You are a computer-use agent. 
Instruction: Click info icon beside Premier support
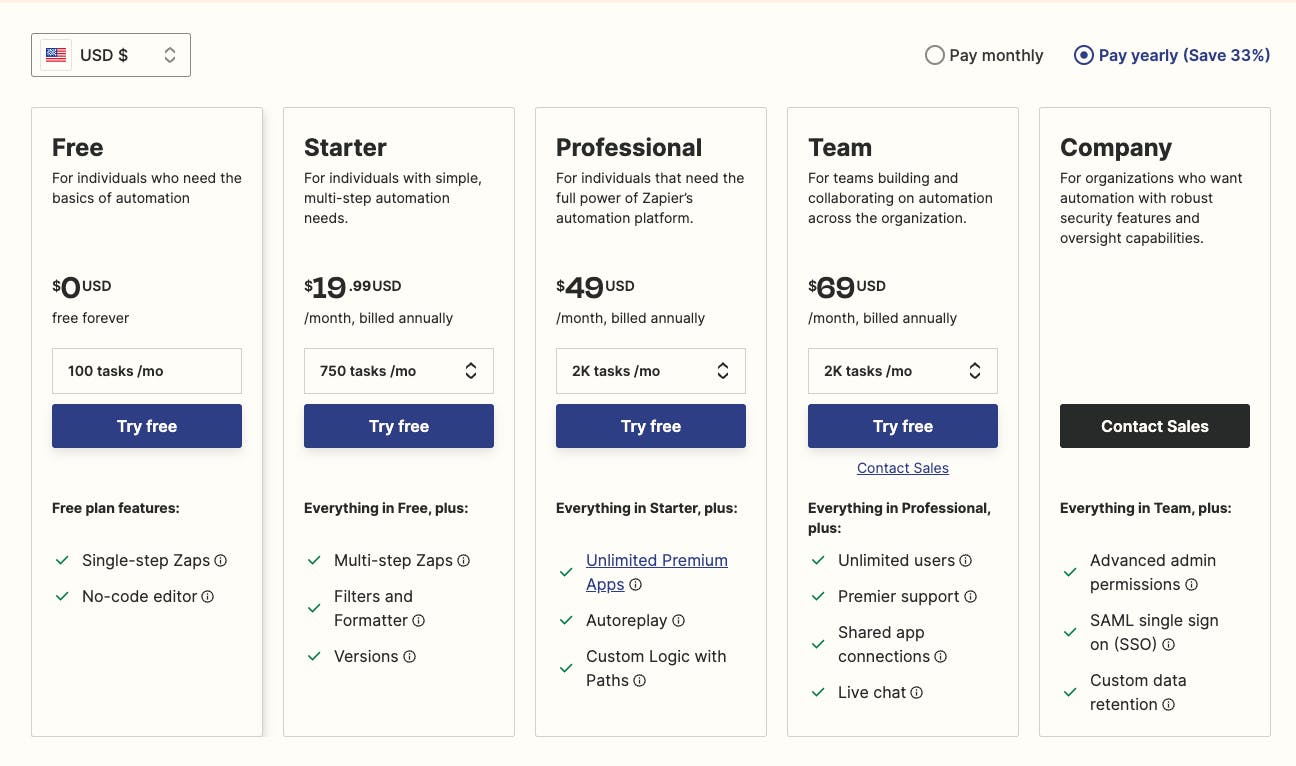[x=970, y=597]
